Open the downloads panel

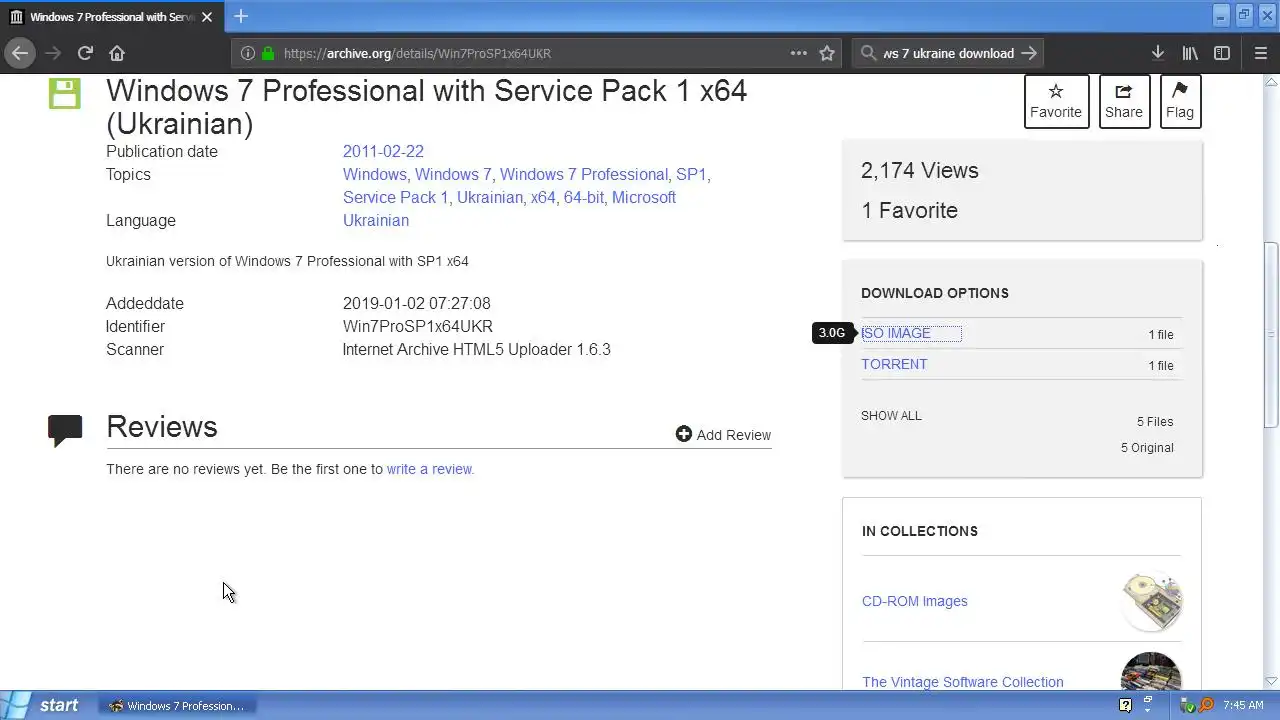[x=1157, y=53]
